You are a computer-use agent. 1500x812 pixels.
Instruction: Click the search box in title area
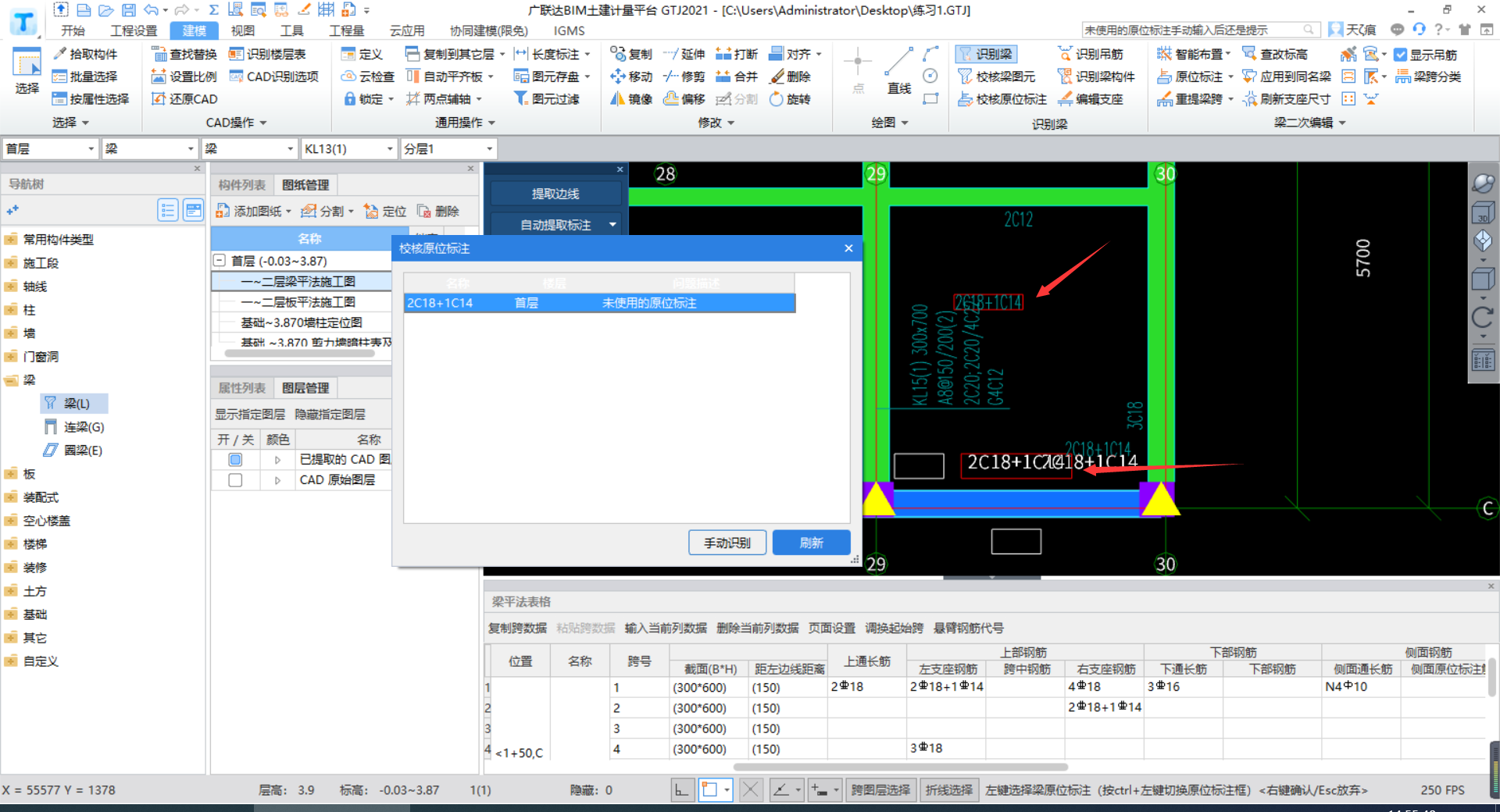pyautogui.click(x=1200, y=30)
